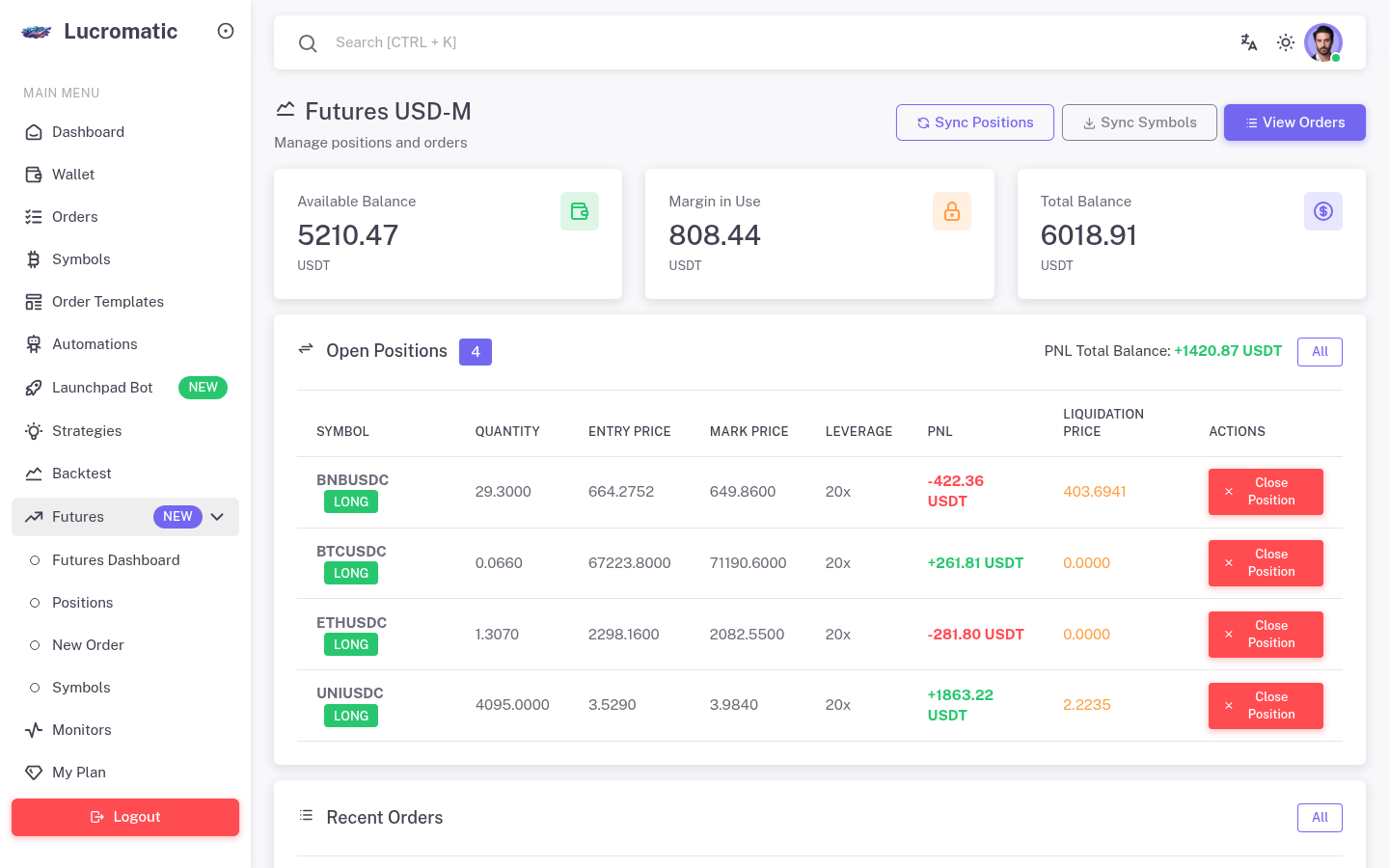Close the BNBUSDC position
1389x868 pixels.
[1266, 492]
